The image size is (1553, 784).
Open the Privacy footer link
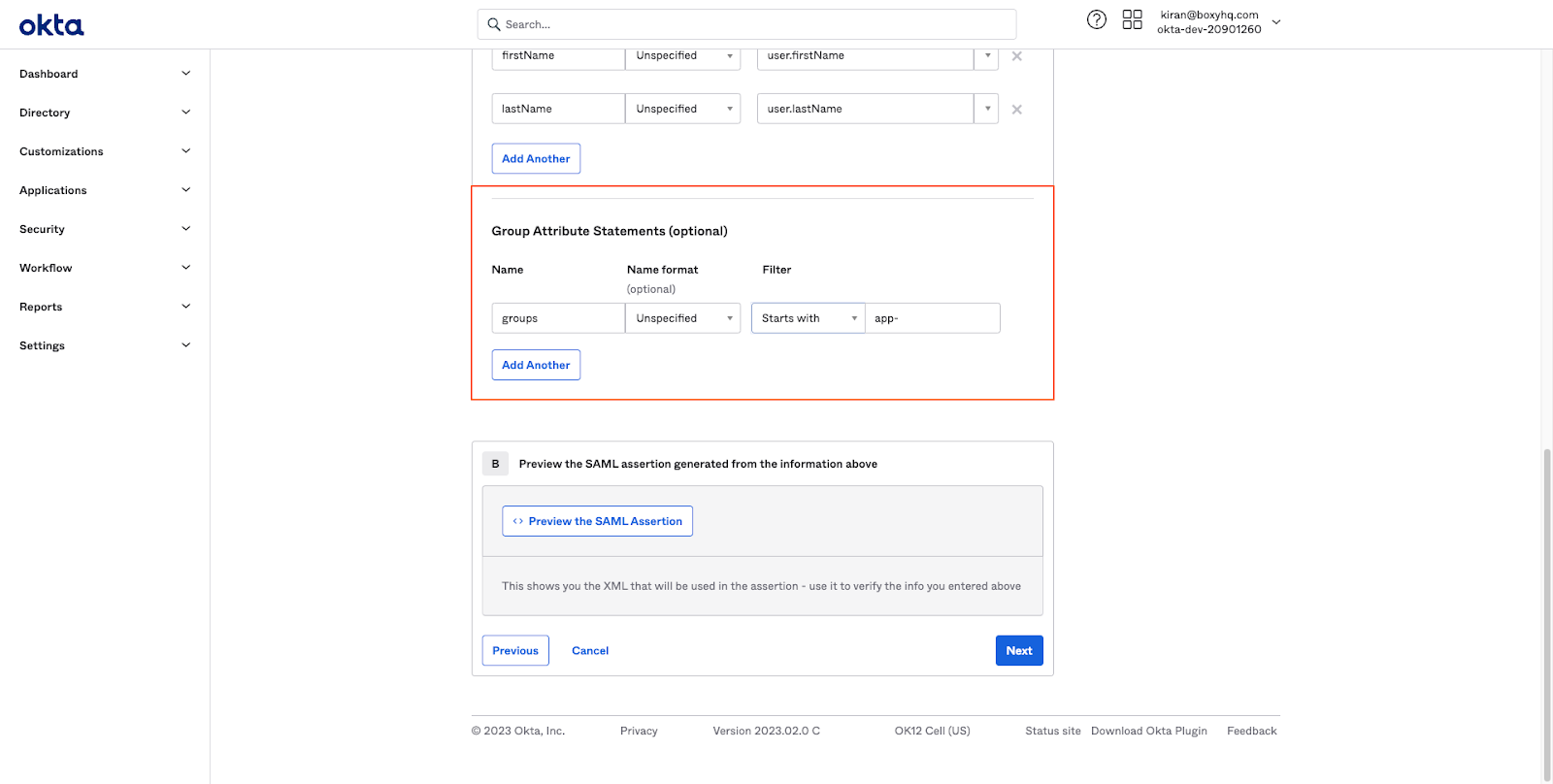[x=639, y=732]
